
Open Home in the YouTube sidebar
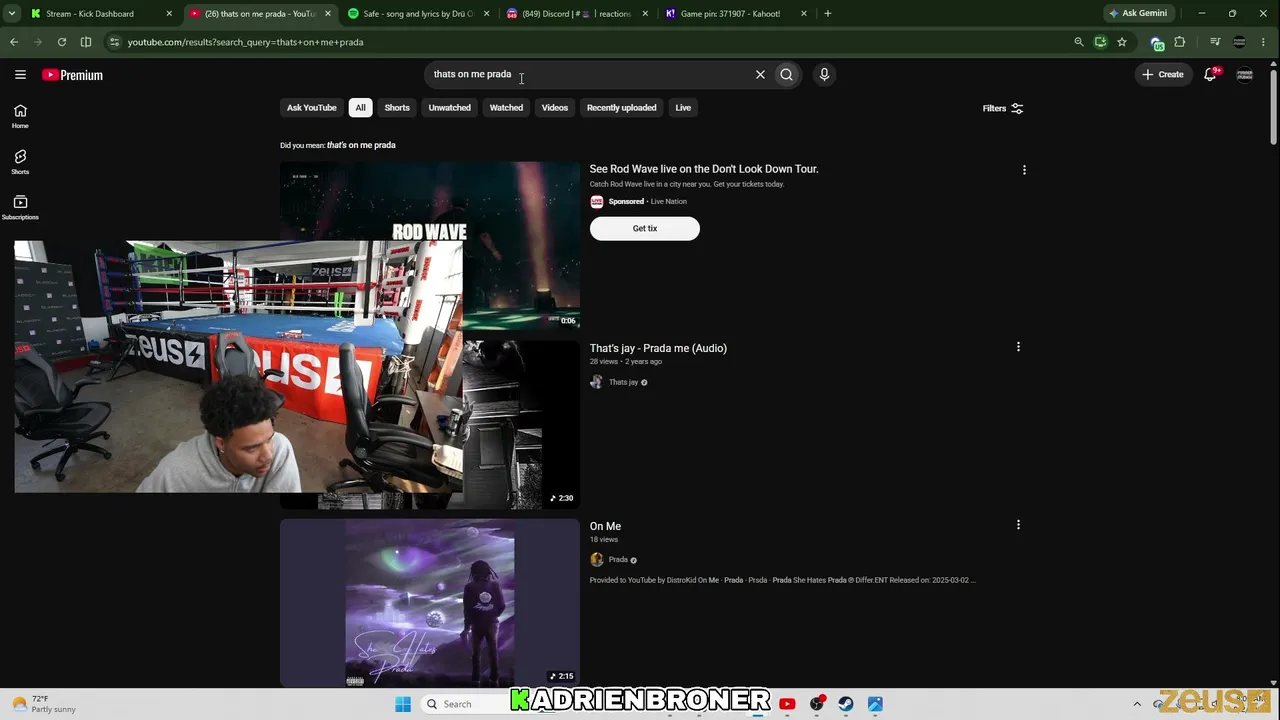tap(20, 116)
